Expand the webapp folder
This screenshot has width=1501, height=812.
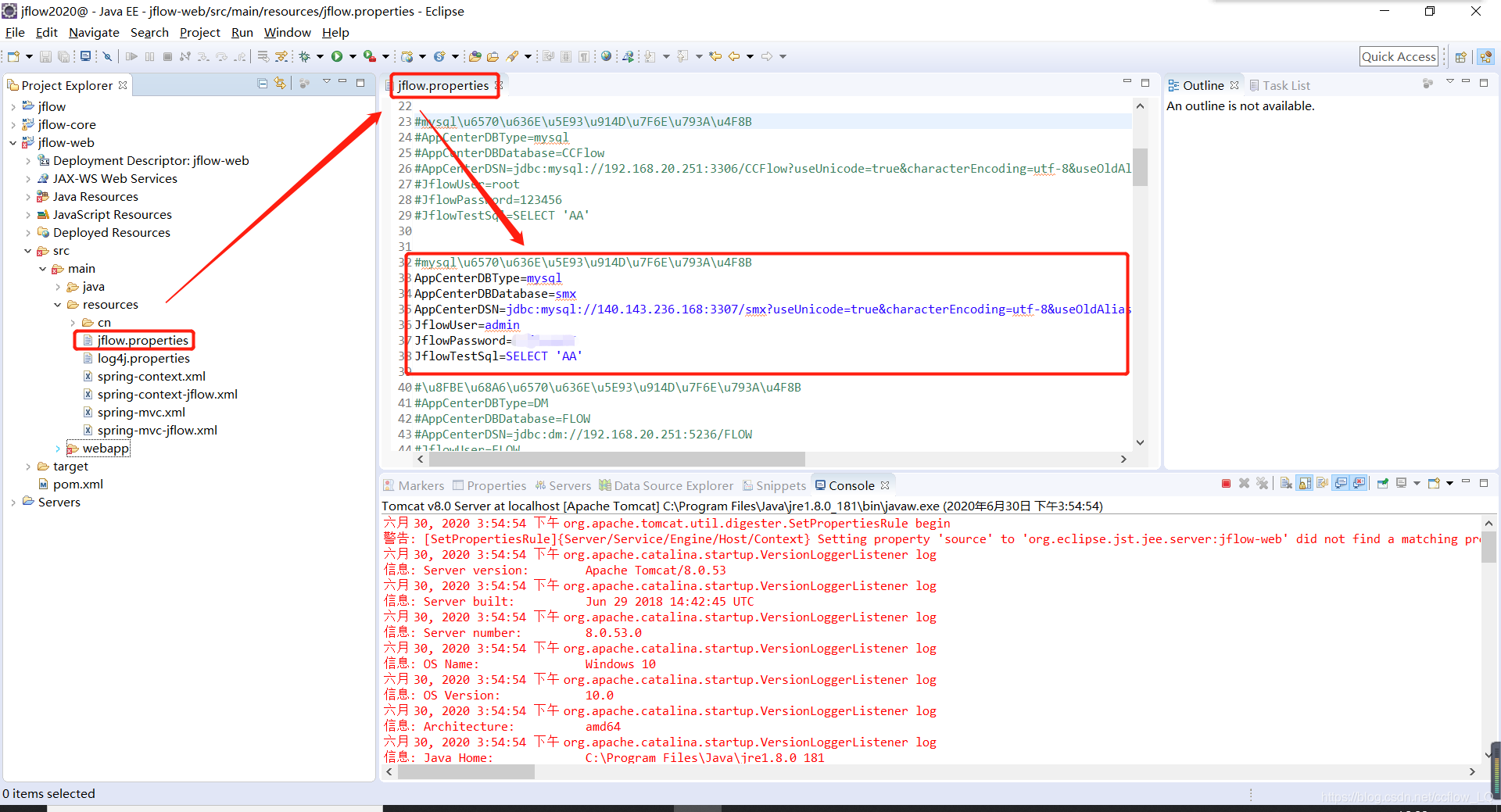[x=58, y=449]
